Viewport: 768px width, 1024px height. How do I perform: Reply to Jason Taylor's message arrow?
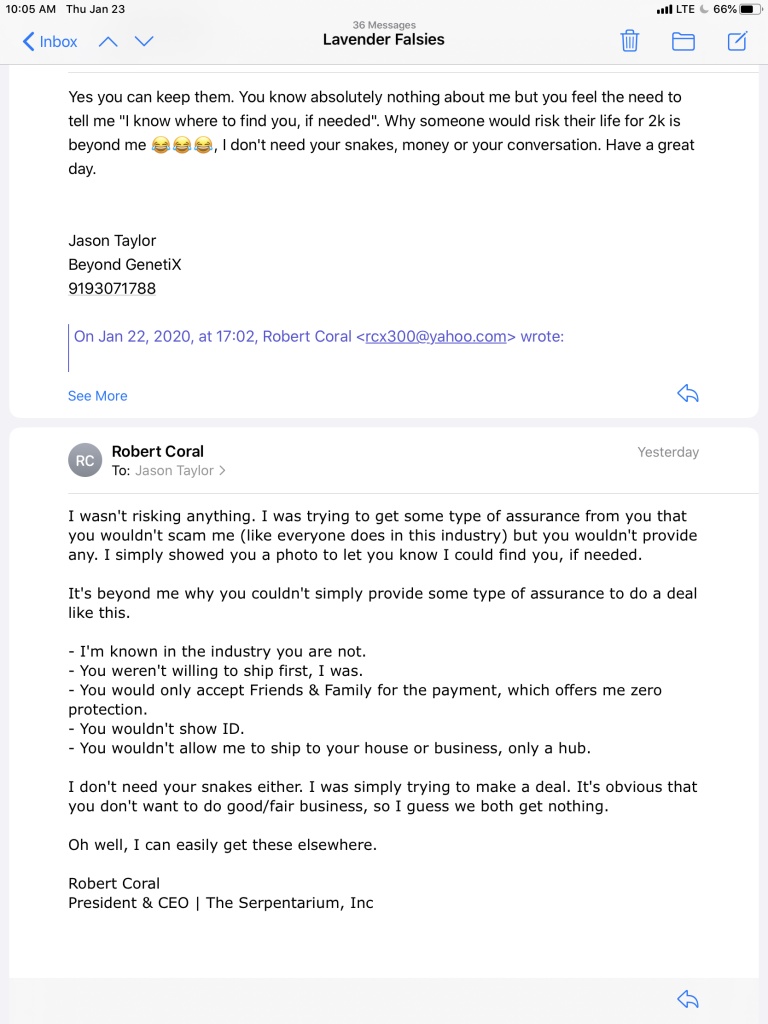pos(688,394)
